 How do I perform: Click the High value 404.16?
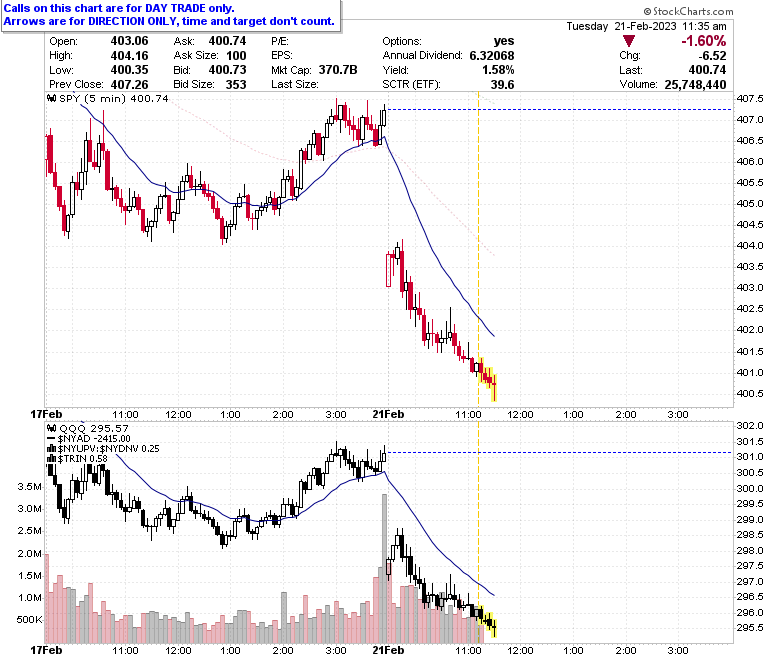pyautogui.click(x=129, y=56)
